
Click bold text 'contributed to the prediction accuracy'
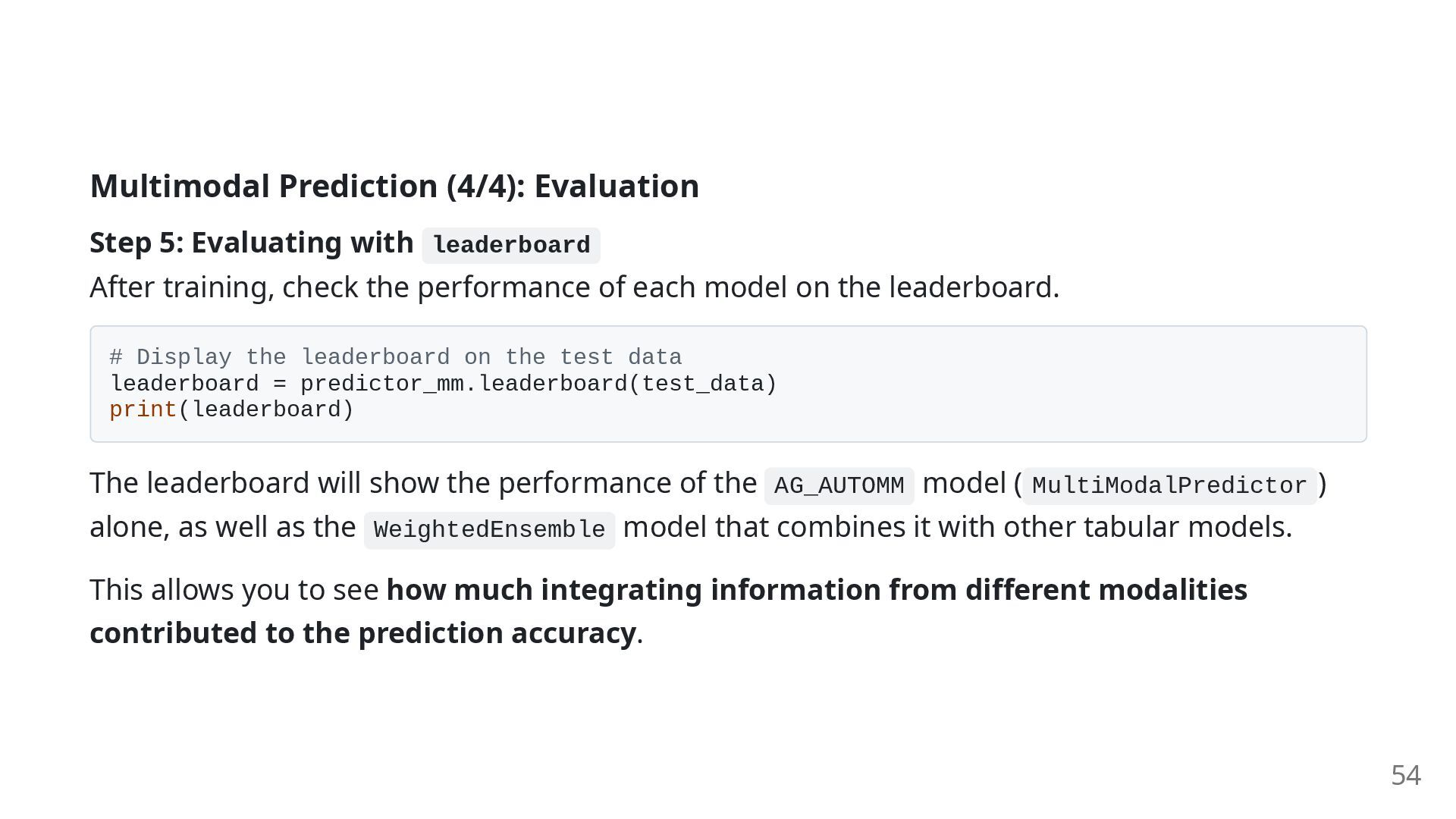coord(362,633)
